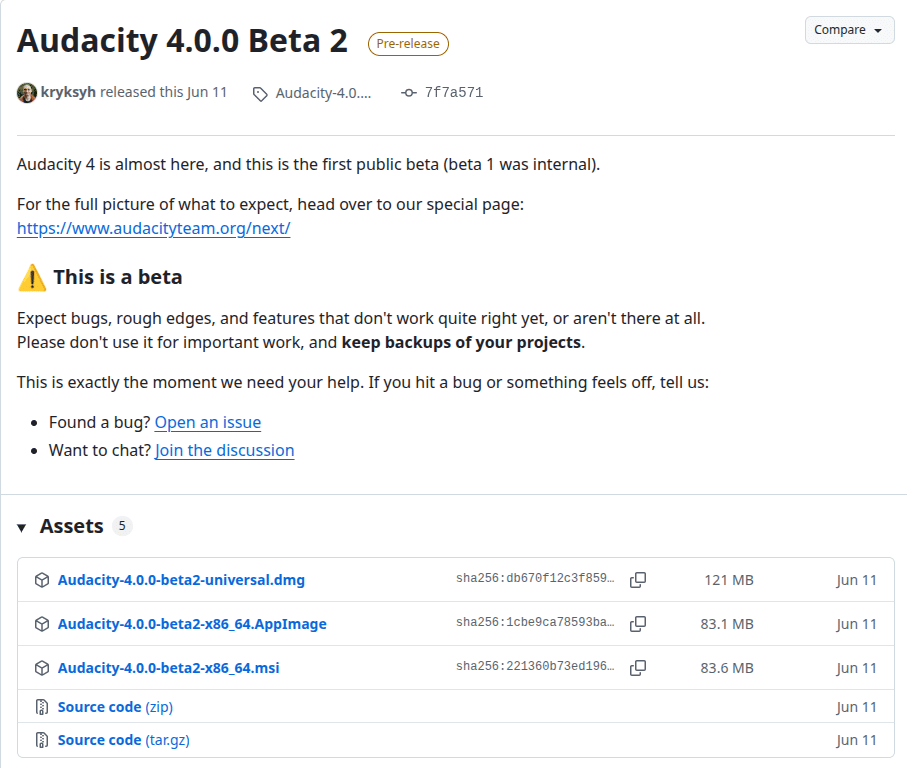907x768 pixels.
Task: Click the released this Jun 11 text
Action: point(164,92)
